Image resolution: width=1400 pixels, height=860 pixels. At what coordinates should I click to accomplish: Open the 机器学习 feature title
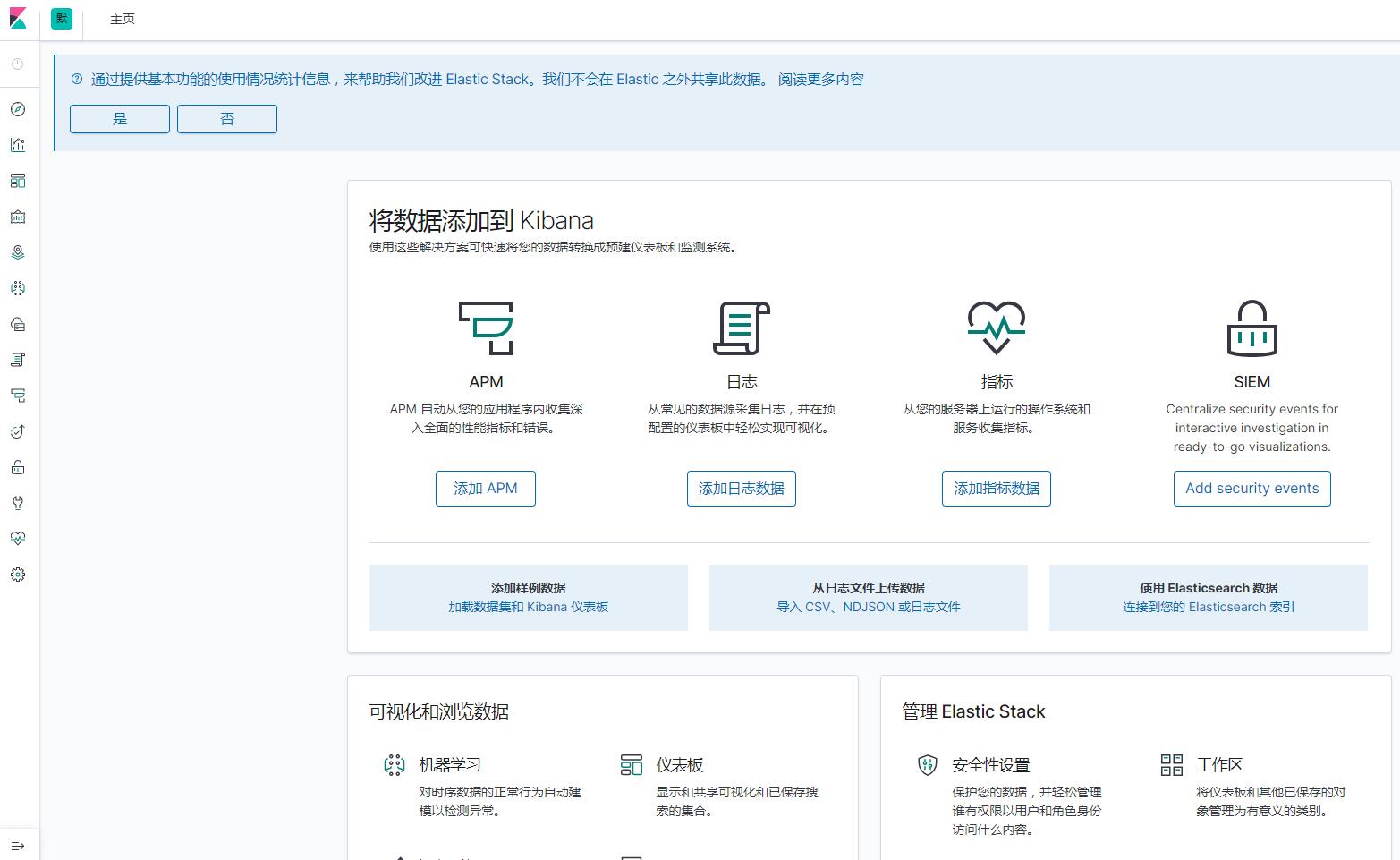[450, 765]
